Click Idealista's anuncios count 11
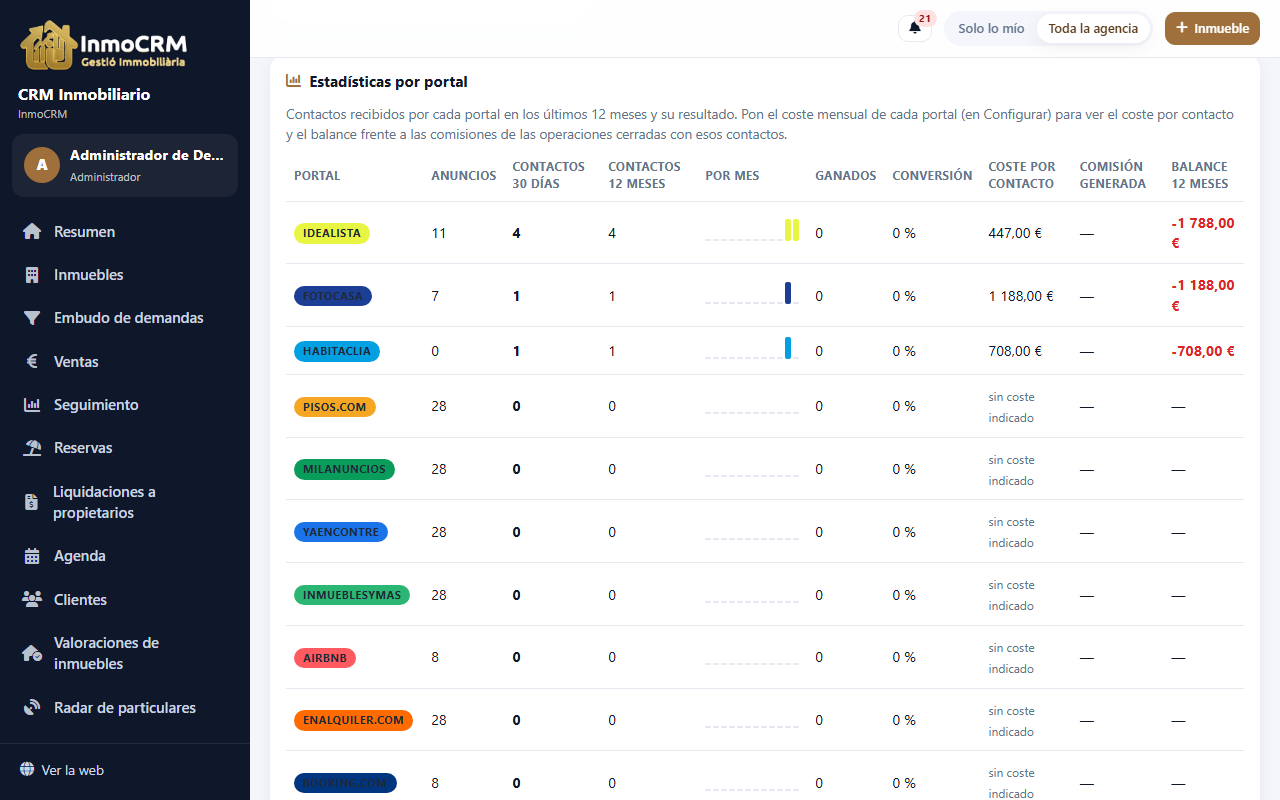 [x=439, y=233]
